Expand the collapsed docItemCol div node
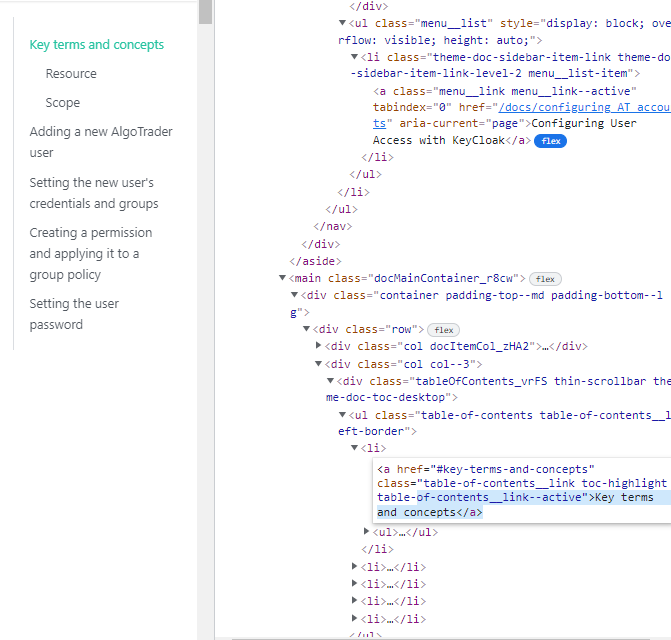The width and height of the screenshot is (671, 640). (x=318, y=346)
